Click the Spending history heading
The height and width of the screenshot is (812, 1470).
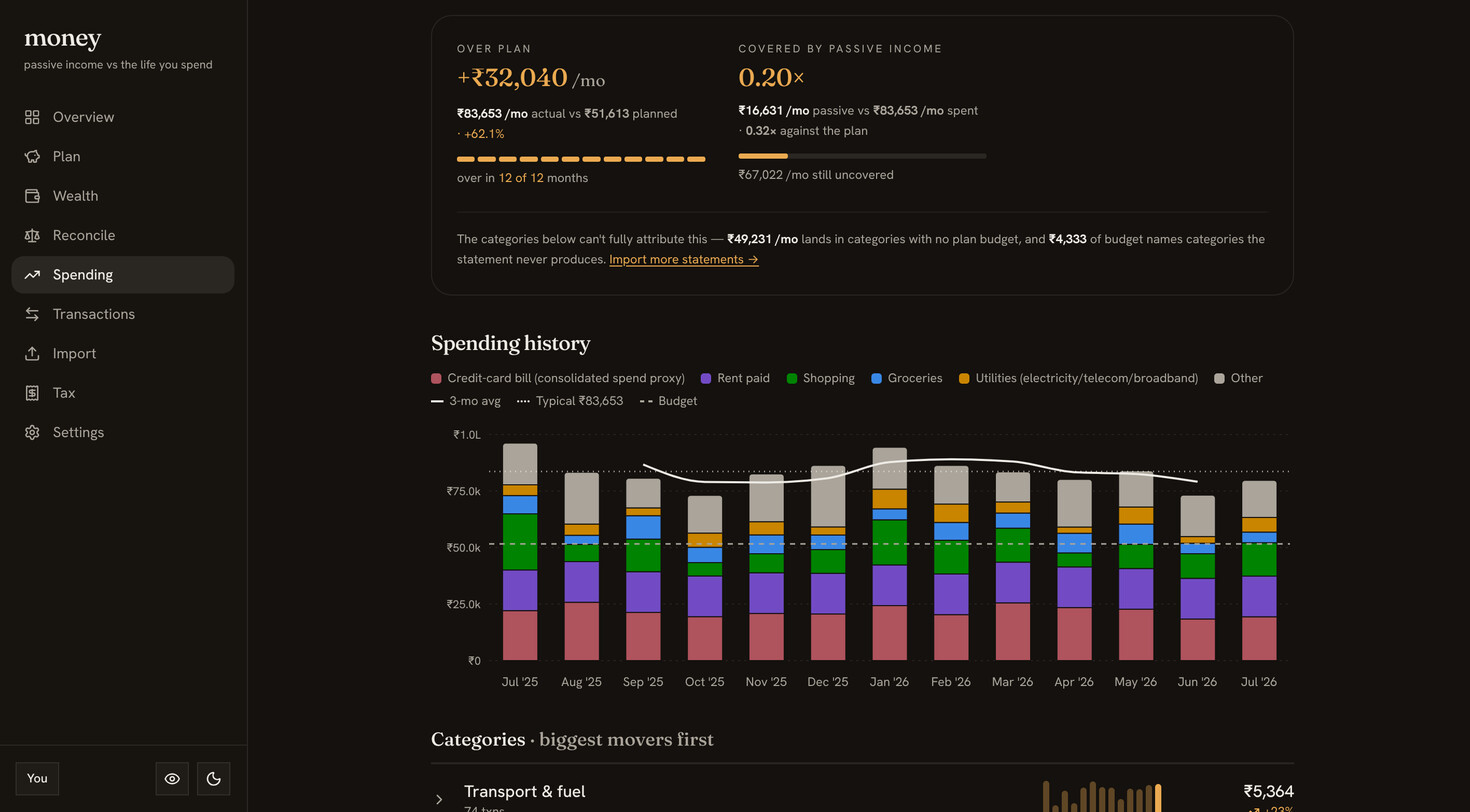click(511, 343)
